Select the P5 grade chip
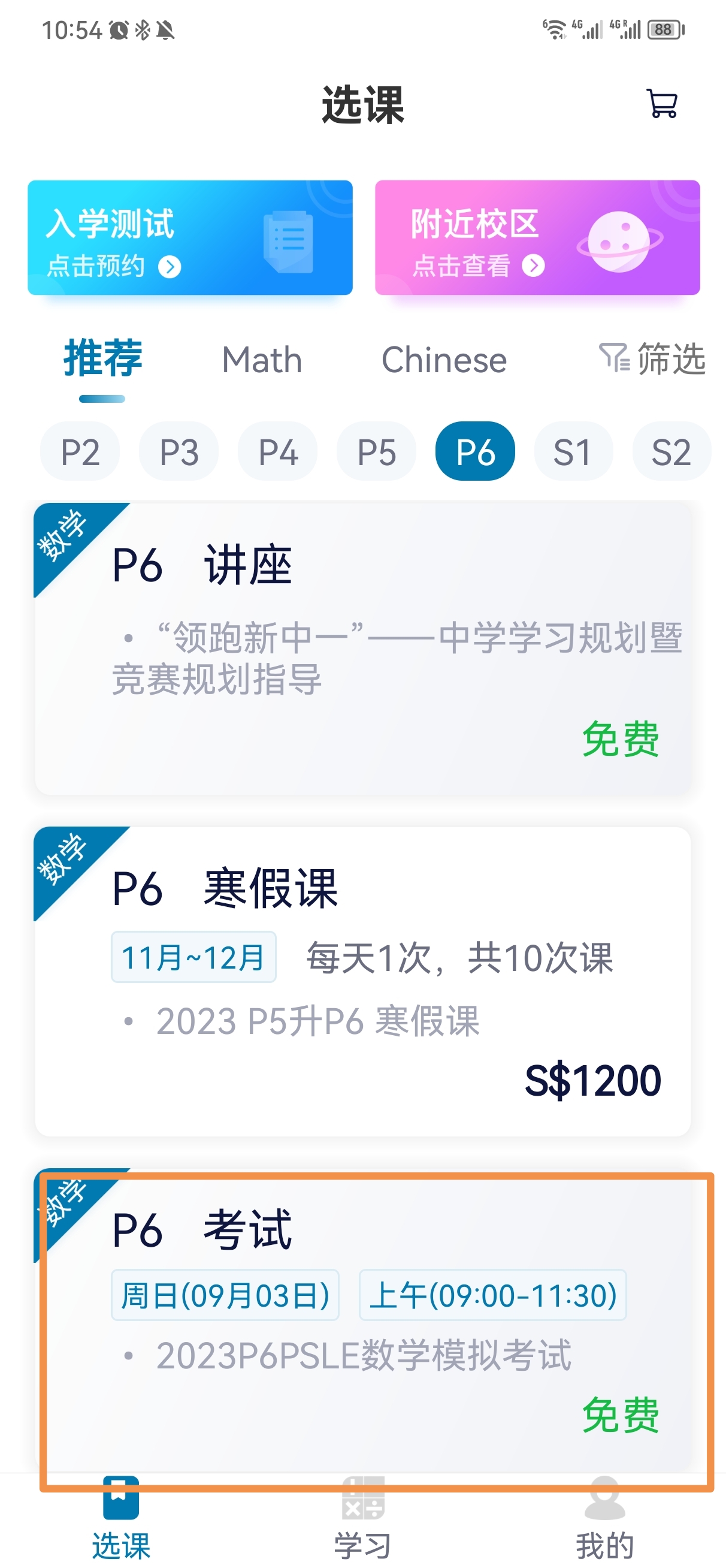The width and height of the screenshot is (726, 1568). (x=376, y=451)
